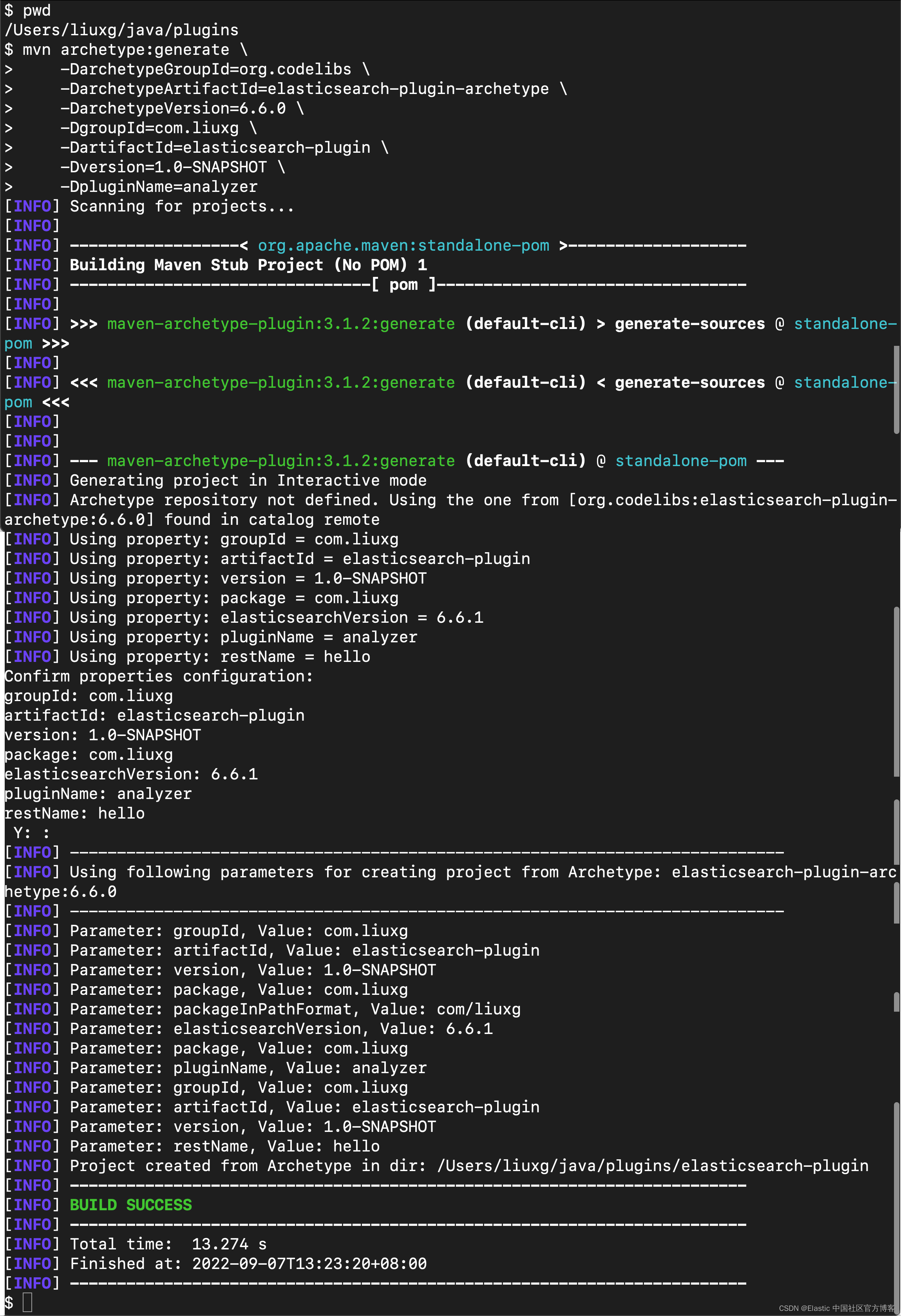This screenshot has width=901, height=1316.
Task: Click the 'Confirm properties configuration:' line
Action: (x=159, y=676)
